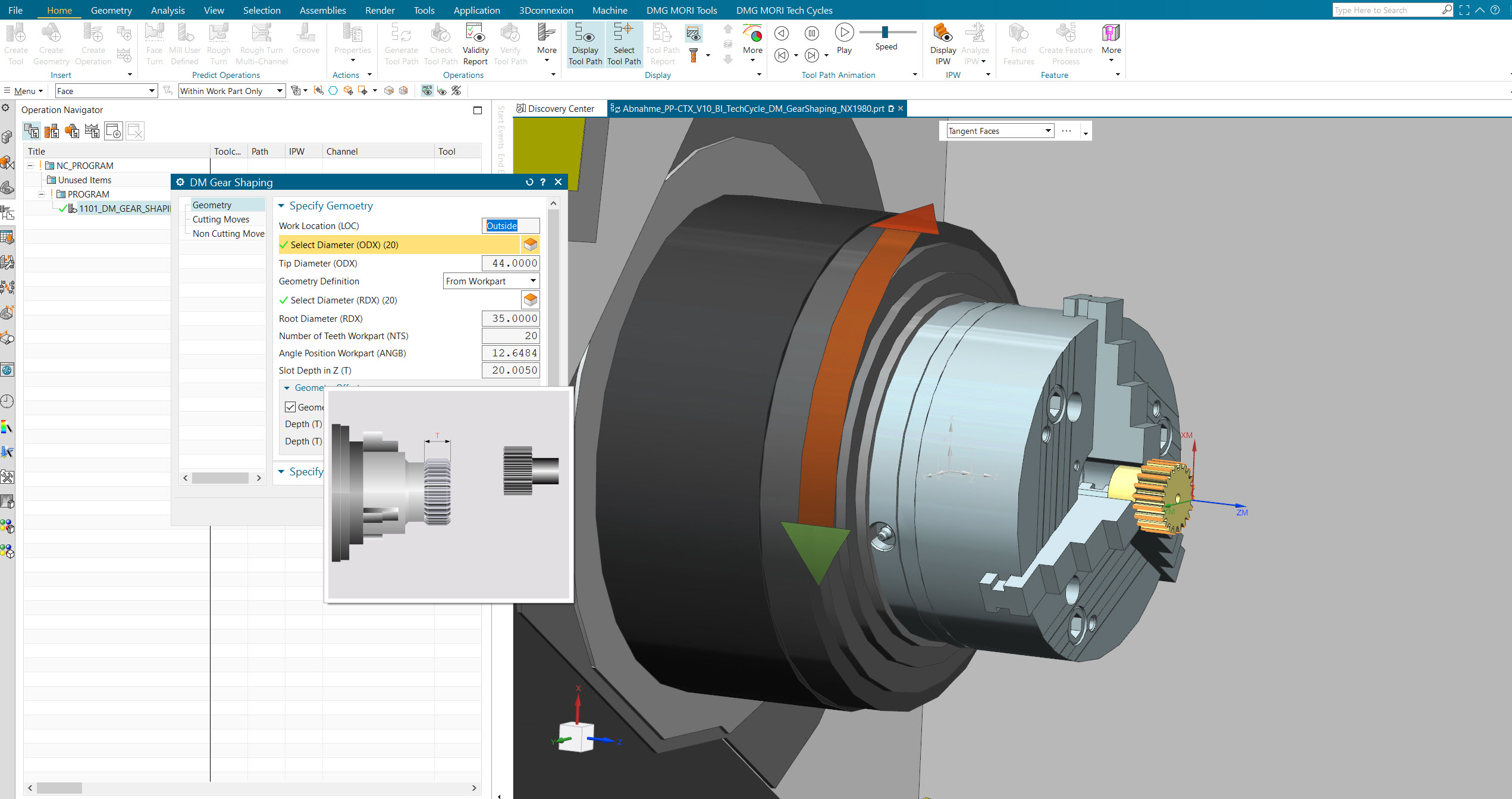Open the web browser sidebar icon
The image size is (1512, 799).
(x=7, y=370)
